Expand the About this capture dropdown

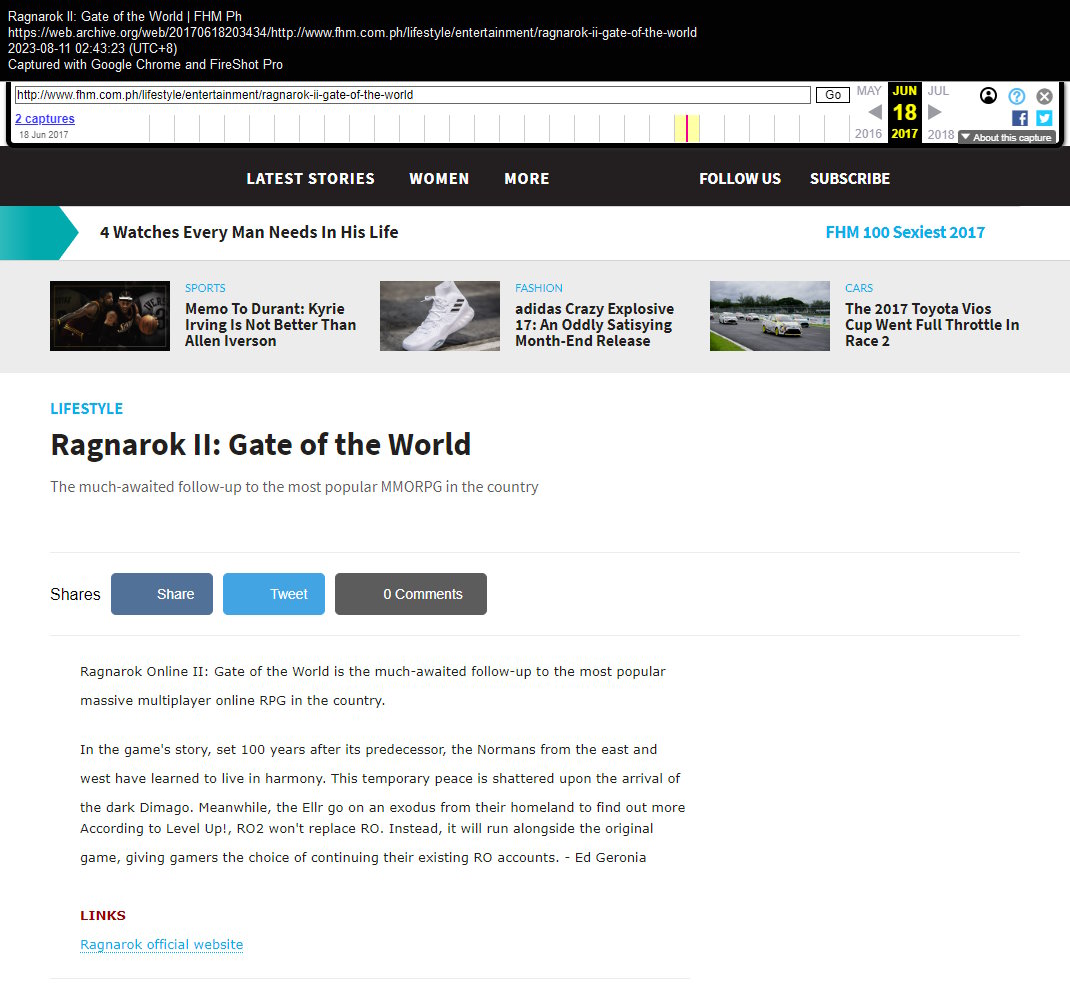[1007, 137]
